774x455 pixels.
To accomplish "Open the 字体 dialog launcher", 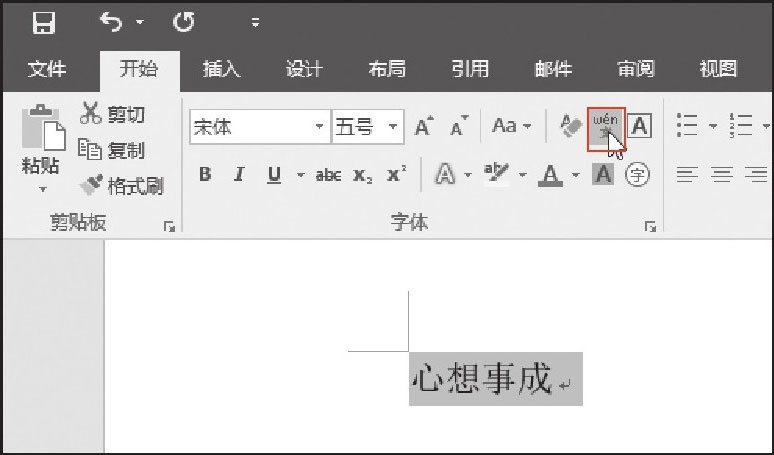I will coord(651,227).
